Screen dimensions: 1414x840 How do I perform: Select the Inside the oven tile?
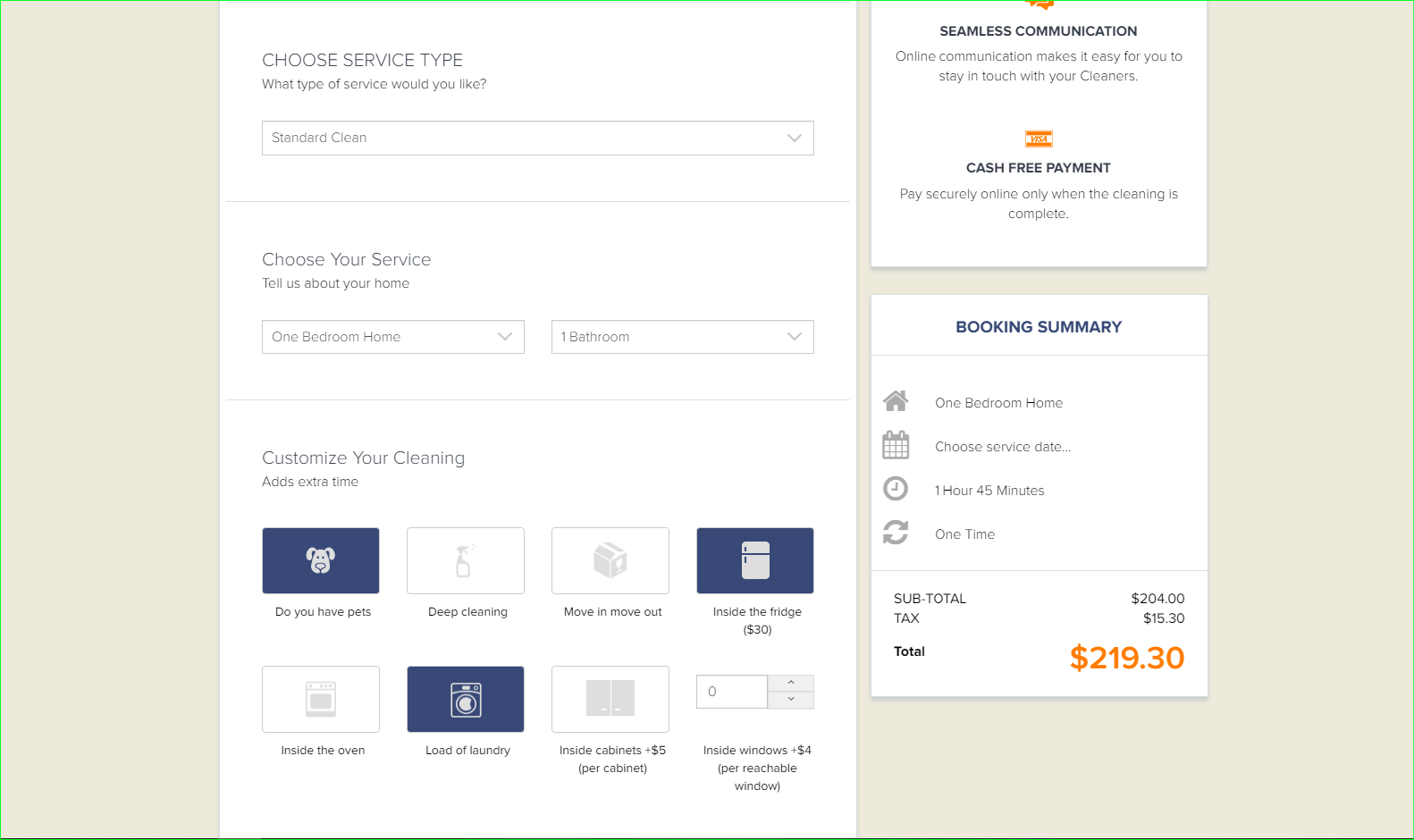click(321, 699)
